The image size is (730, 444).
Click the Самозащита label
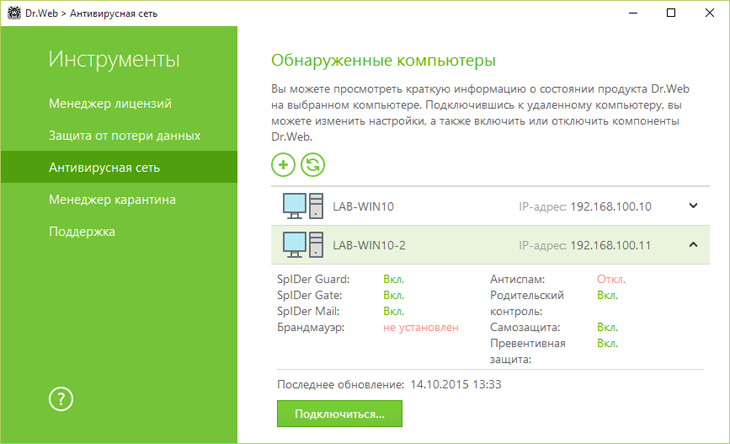[525, 327]
